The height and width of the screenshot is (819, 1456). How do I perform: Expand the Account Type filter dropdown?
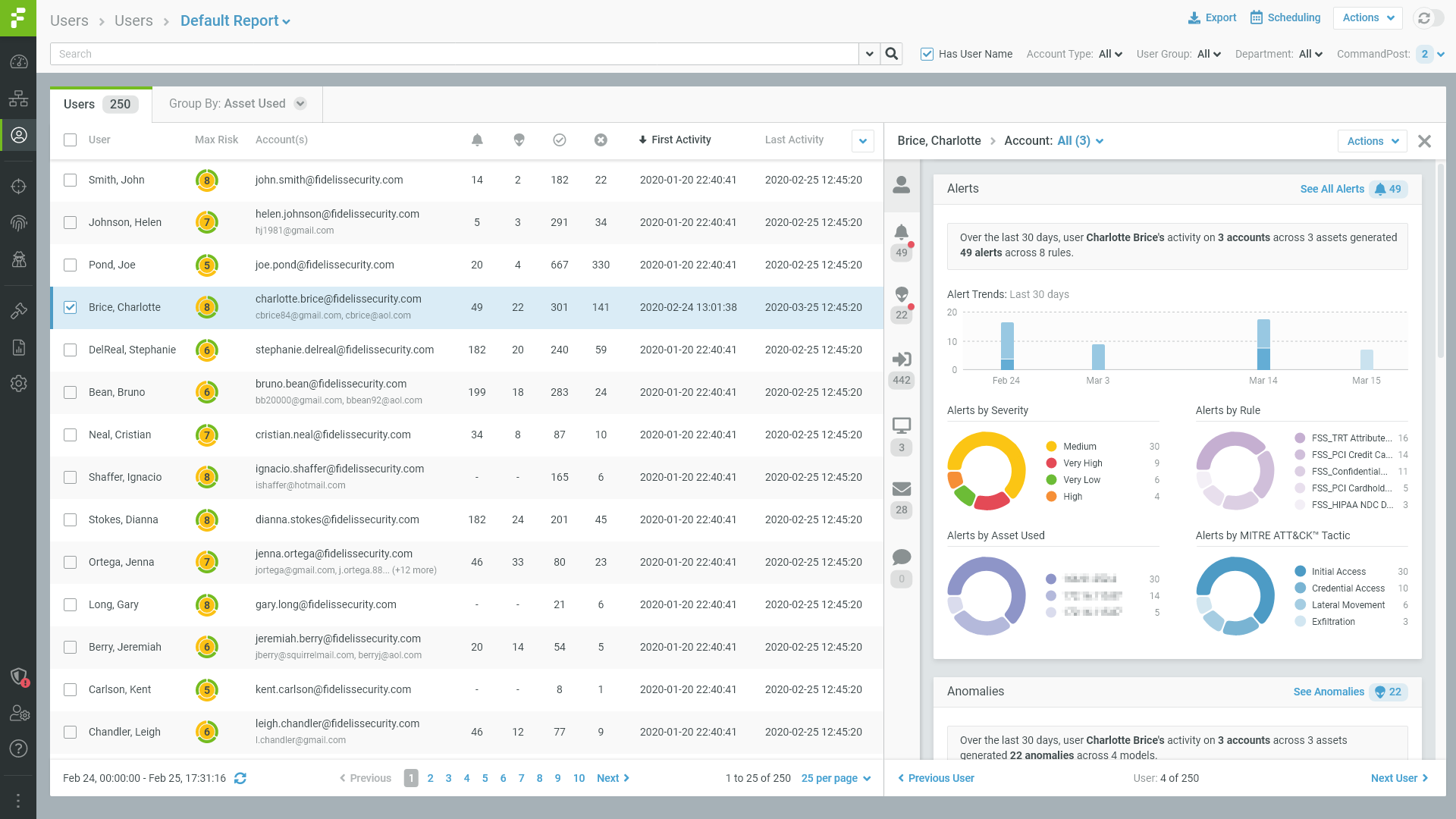pyautogui.click(x=1110, y=54)
